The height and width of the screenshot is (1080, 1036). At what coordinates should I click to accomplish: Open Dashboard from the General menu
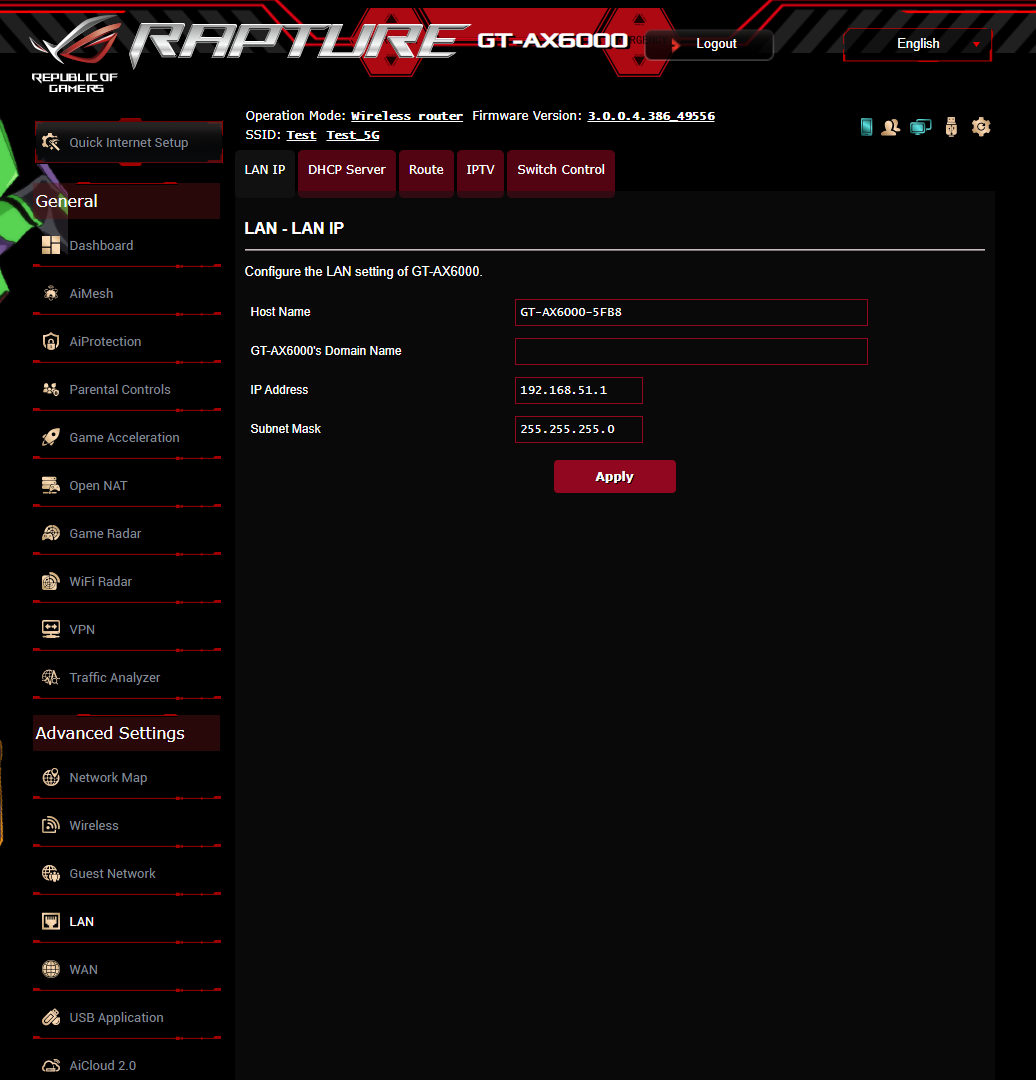pos(101,246)
